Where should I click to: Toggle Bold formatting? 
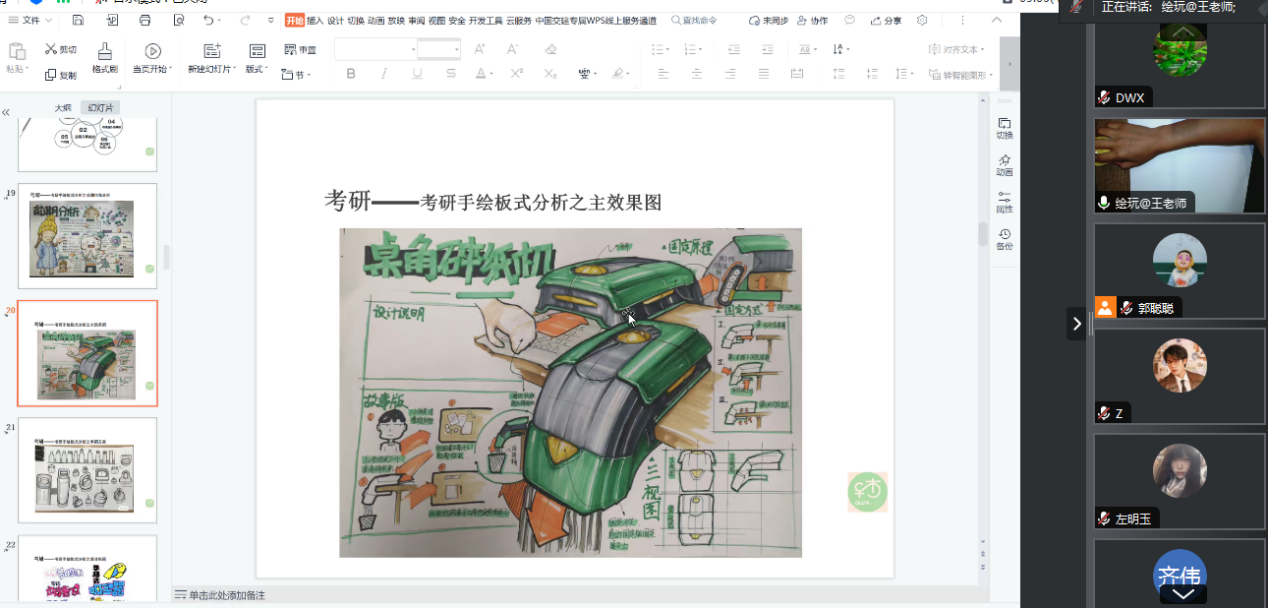351,74
